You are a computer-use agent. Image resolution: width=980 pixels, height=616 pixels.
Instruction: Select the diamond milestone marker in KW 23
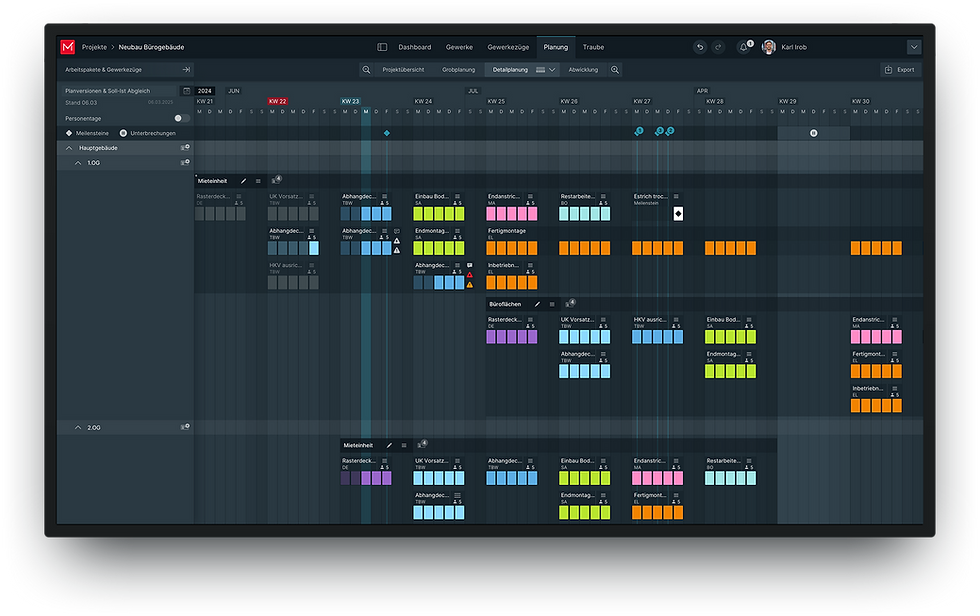pyautogui.click(x=387, y=133)
